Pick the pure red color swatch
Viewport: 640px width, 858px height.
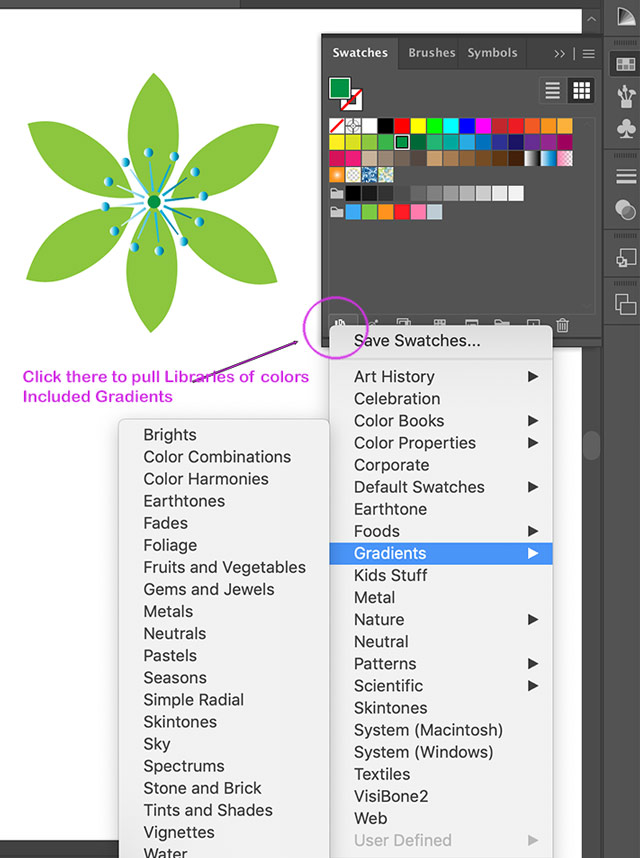tap(402, 126)
